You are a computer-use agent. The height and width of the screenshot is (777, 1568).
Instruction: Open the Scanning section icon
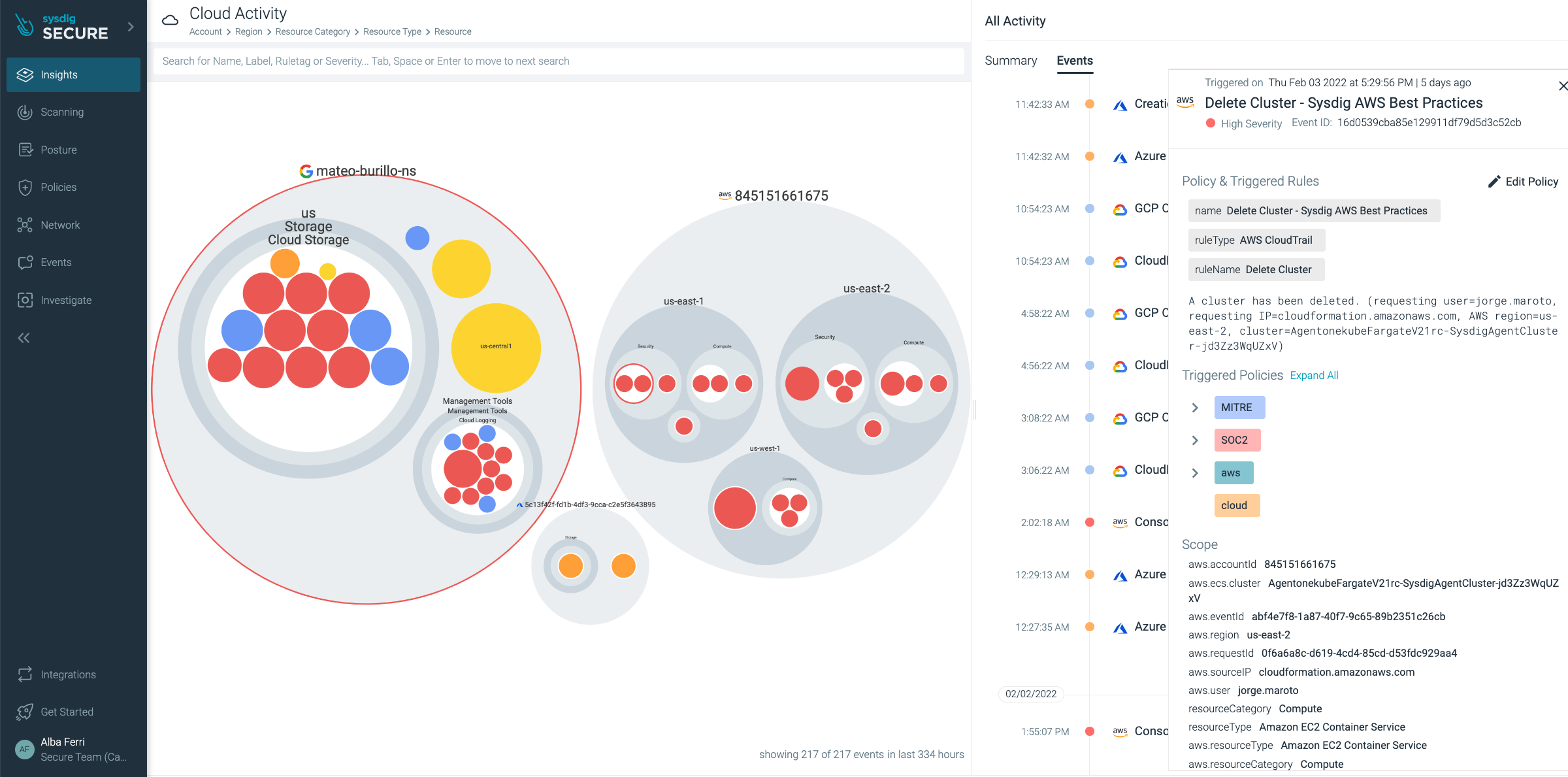coord(25,112)
